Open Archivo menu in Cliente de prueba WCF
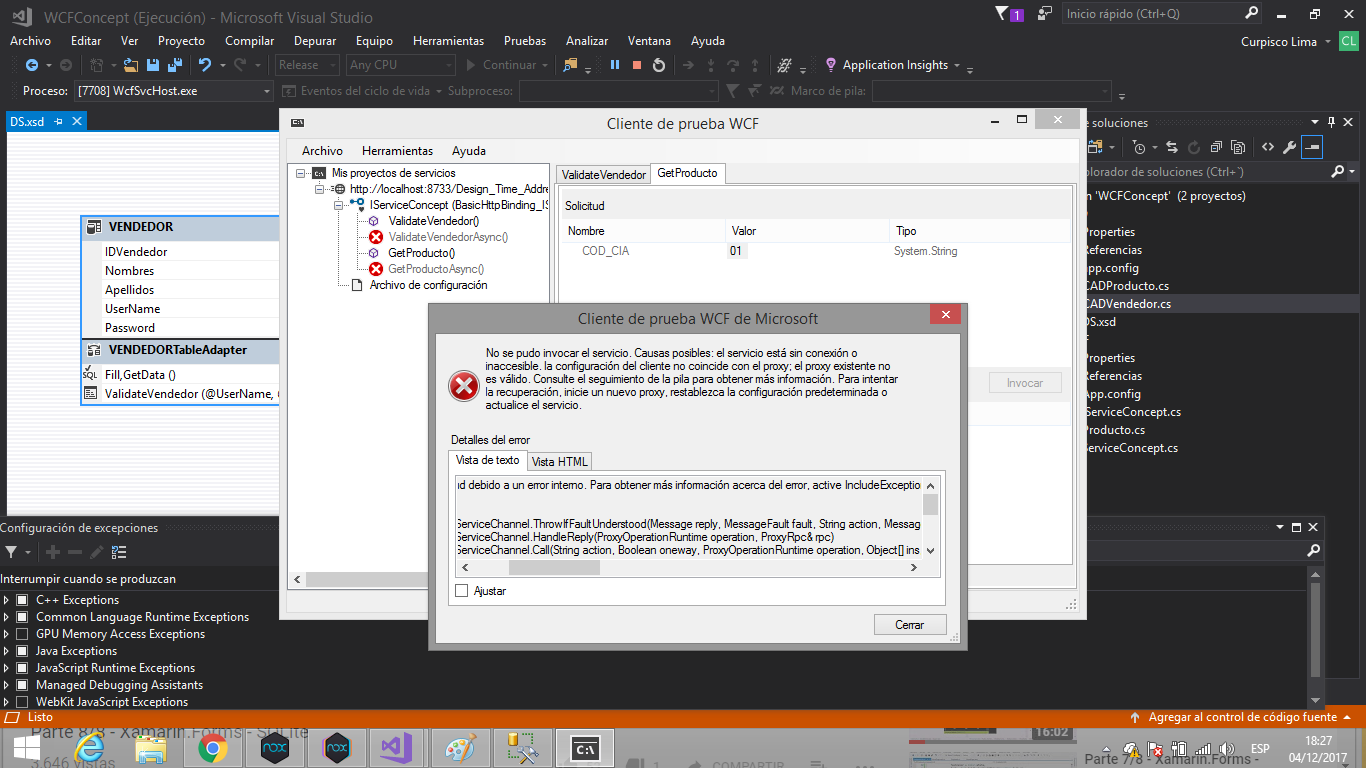The height and width of the screenshot is (768, 1366). [322, 151]
